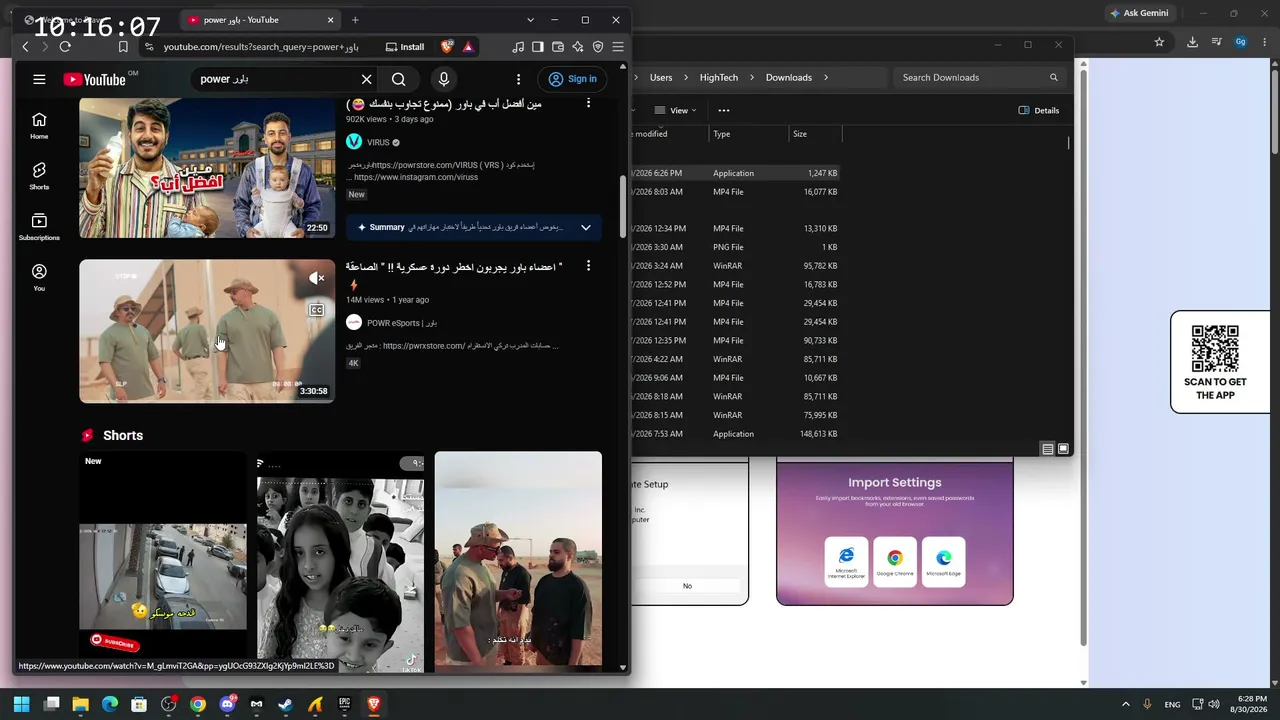Click the pwrxstore.com link in description
The height and width of the screenshot is (720, 1280).
point(423,346)
